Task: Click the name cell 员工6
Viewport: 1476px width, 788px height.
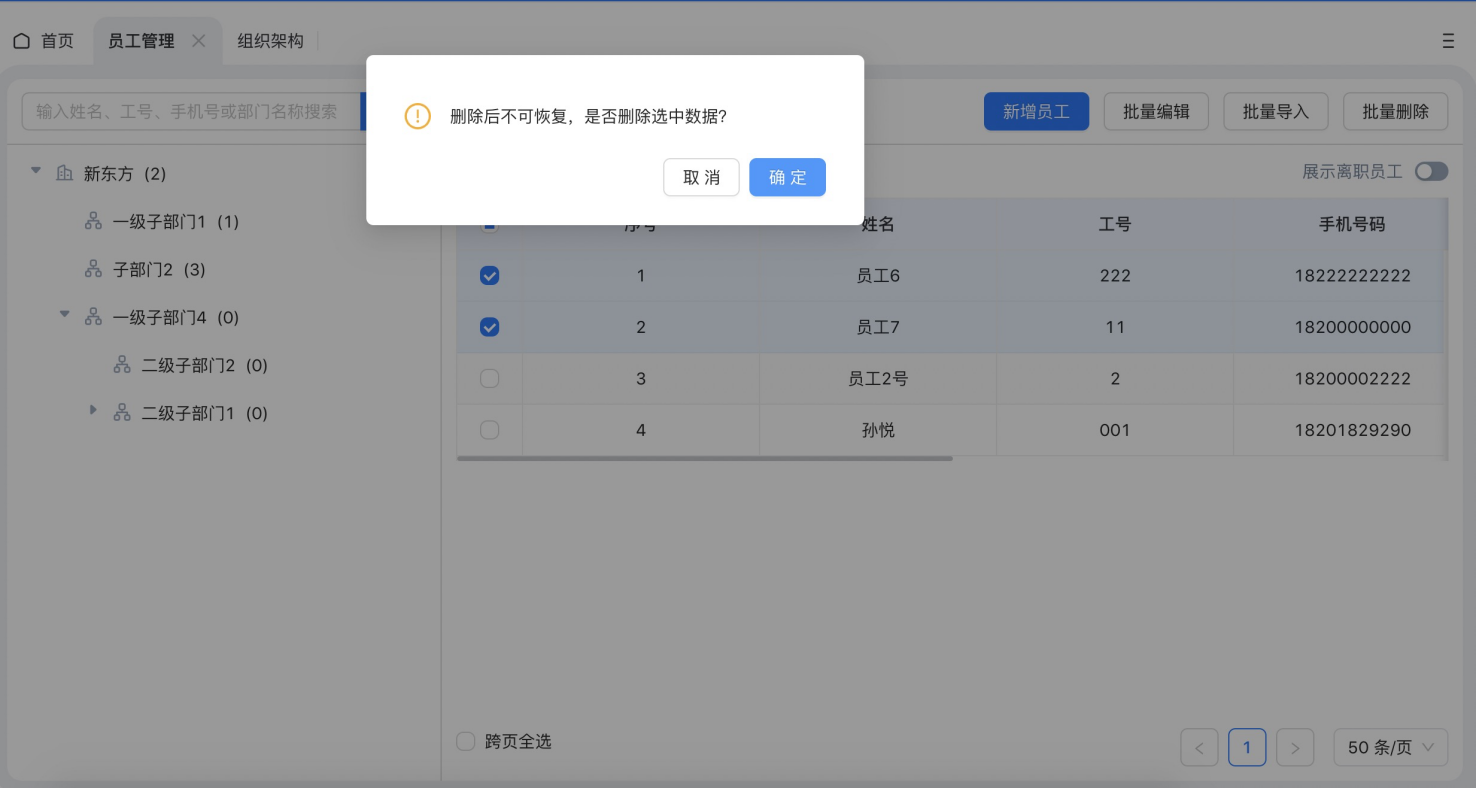Action: pos(878,275)
